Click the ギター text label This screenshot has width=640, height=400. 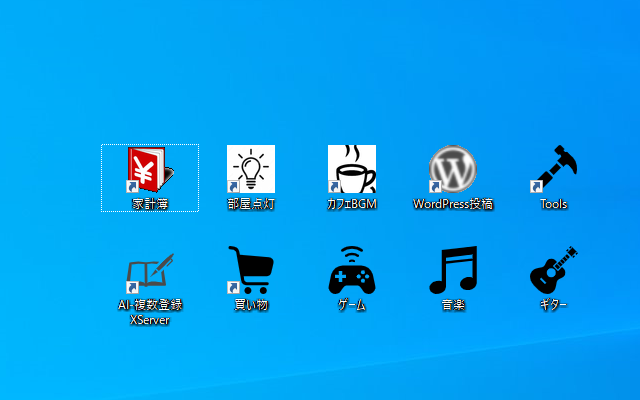(x=554, y=305)
